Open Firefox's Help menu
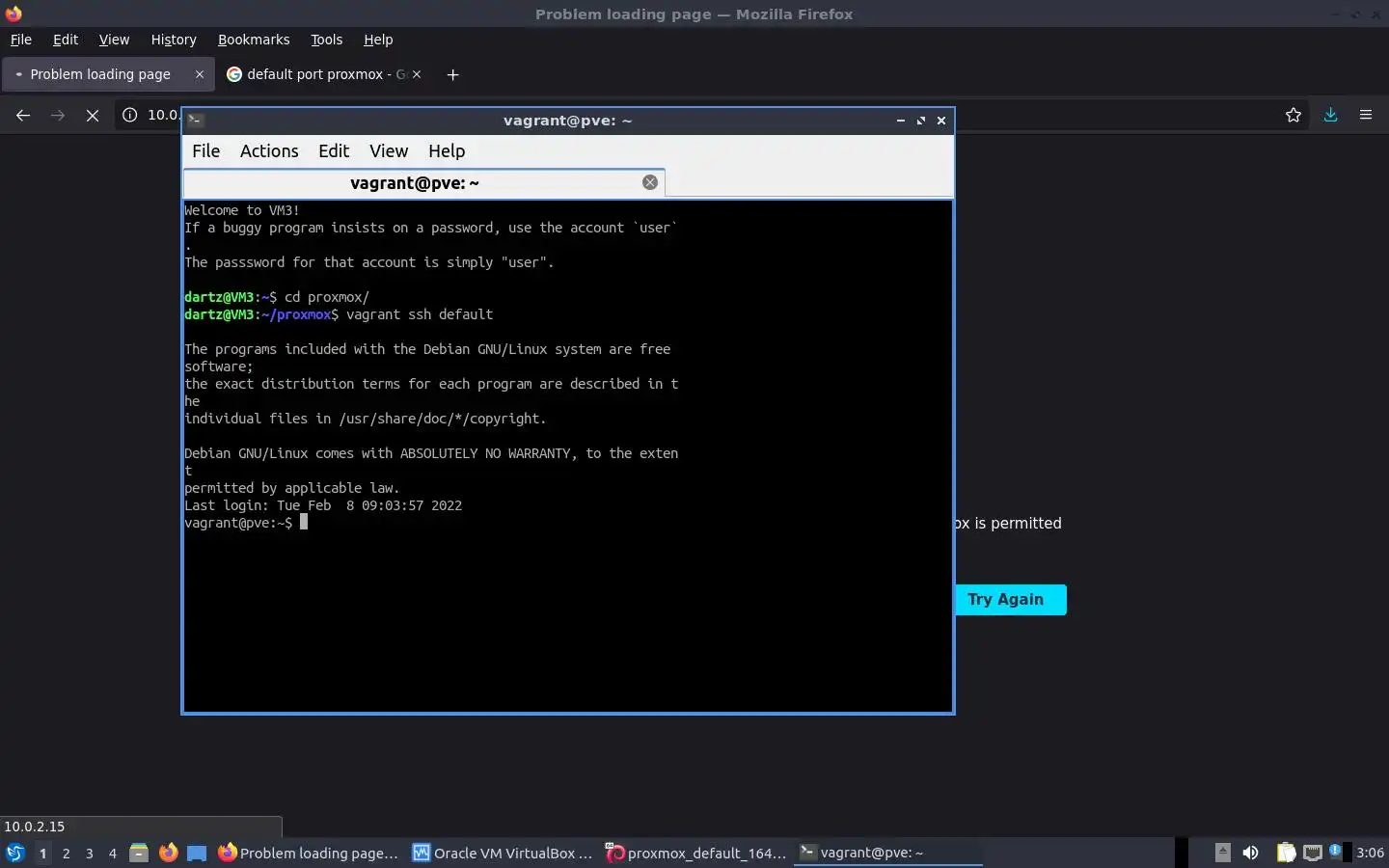The width and height of the screenshot is (1389, 868). 378,40
